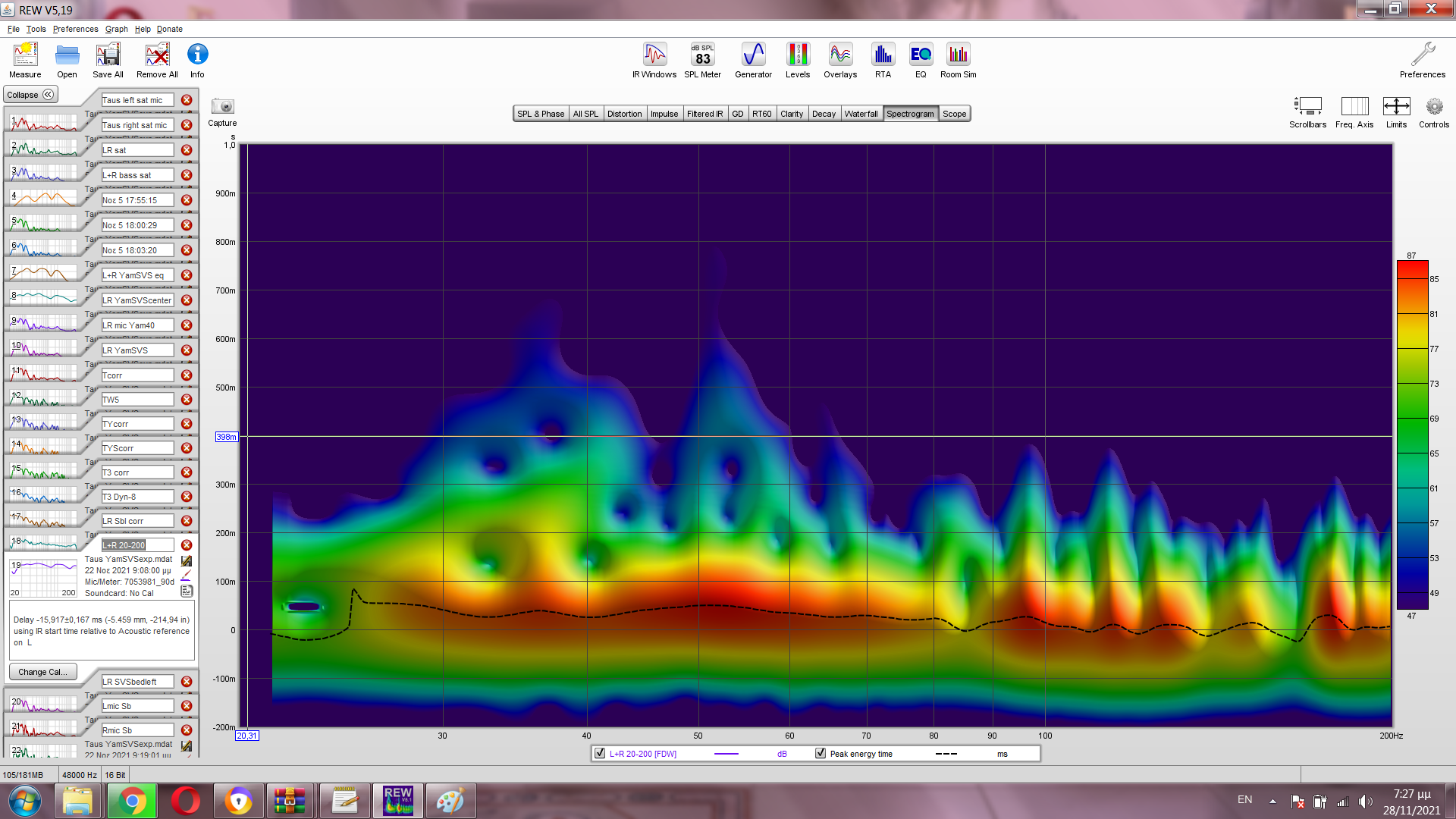
Task: Open the Graph menu
Action: click(x=116, y=29)
